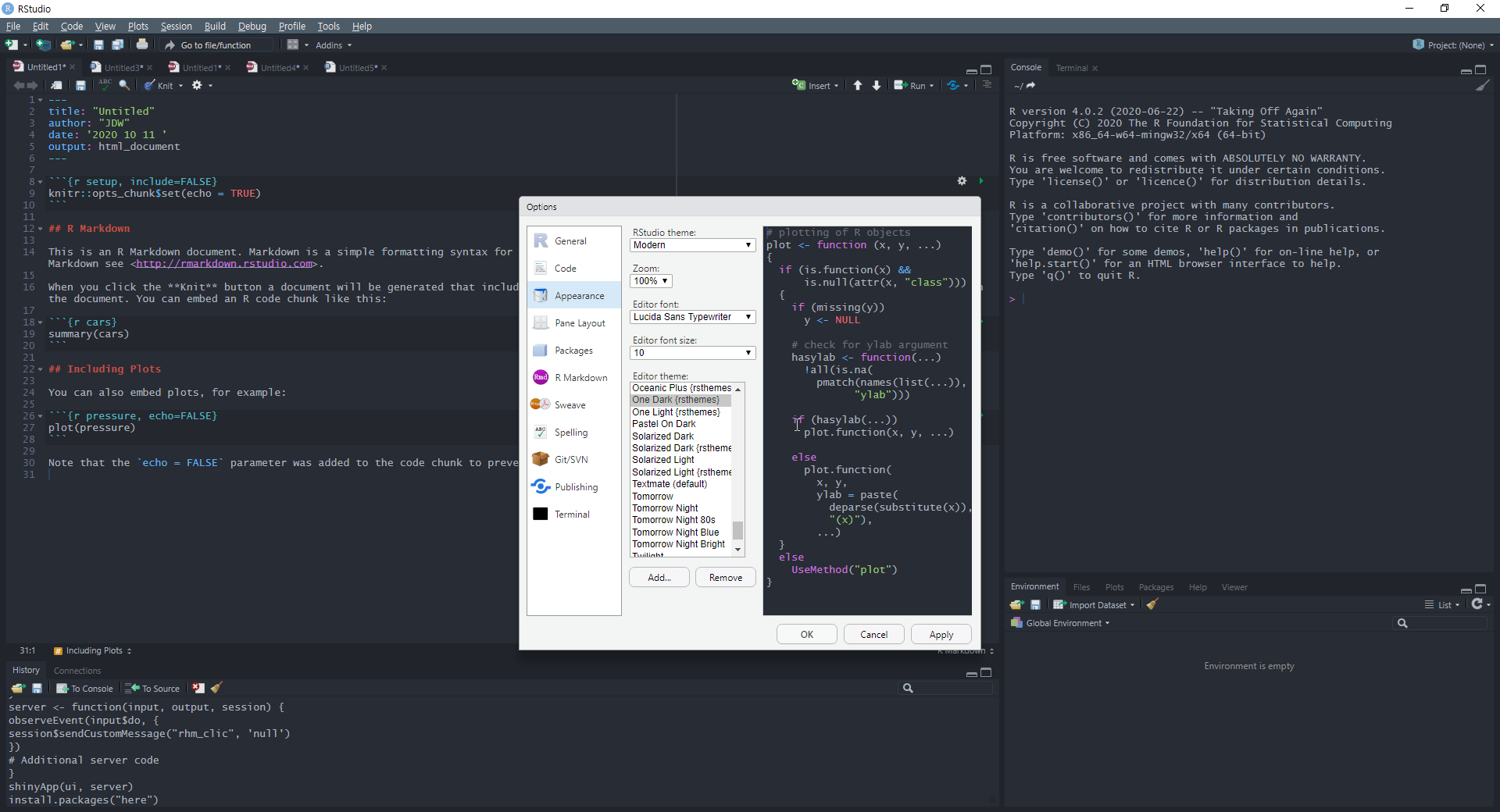Open the Tools menu
1500x812 pixels.
328,26
